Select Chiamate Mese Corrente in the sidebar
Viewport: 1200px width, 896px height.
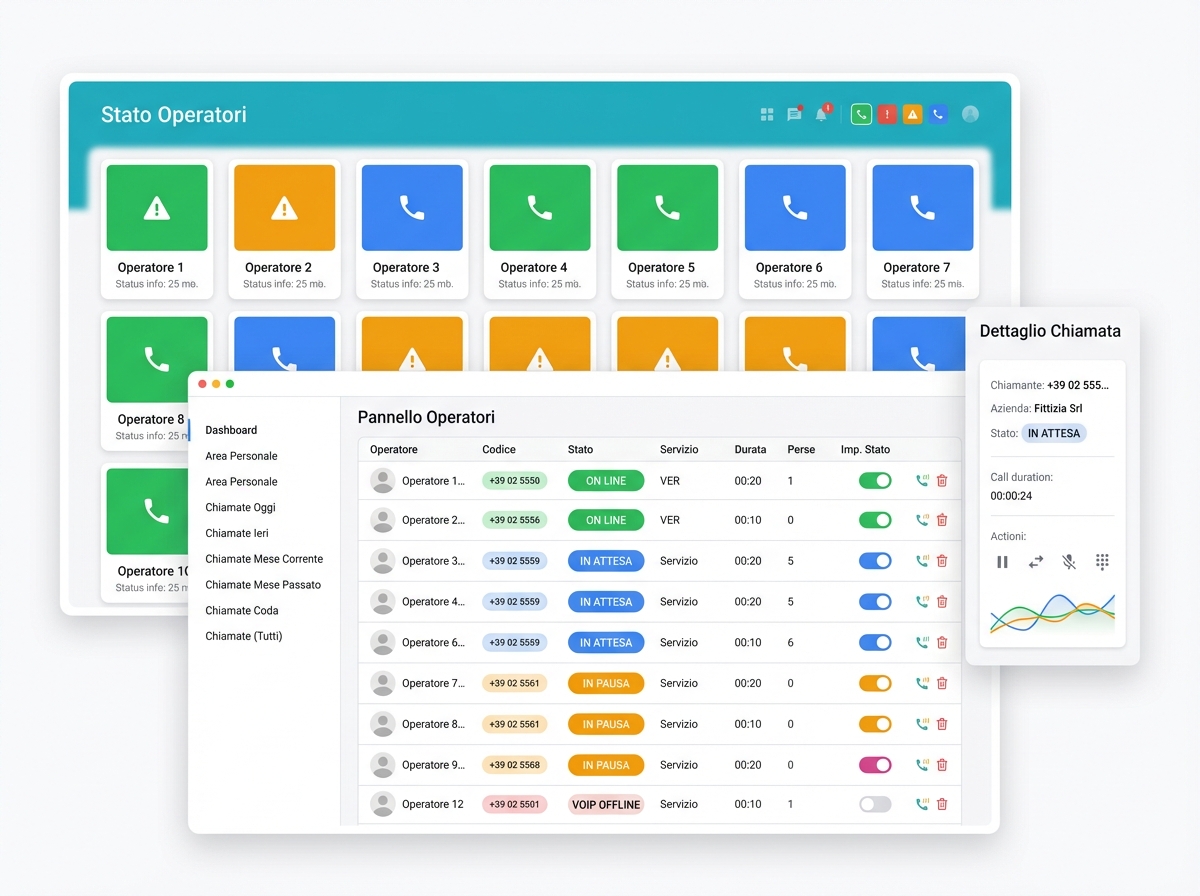click(x=265, y=559)
